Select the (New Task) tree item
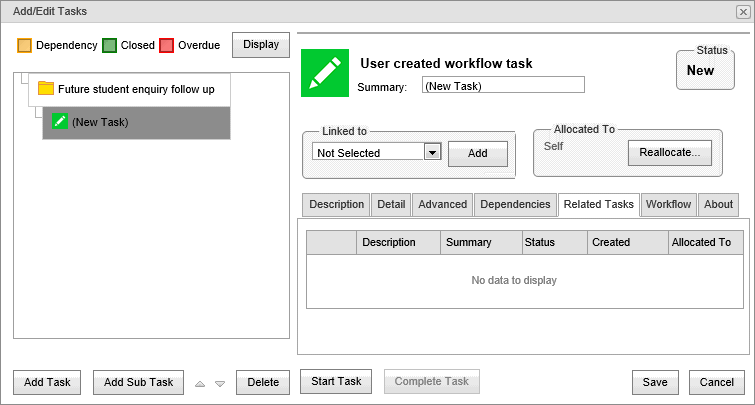Image resolution: width=755 pixels, height=405 pixels. pos(136,123)
